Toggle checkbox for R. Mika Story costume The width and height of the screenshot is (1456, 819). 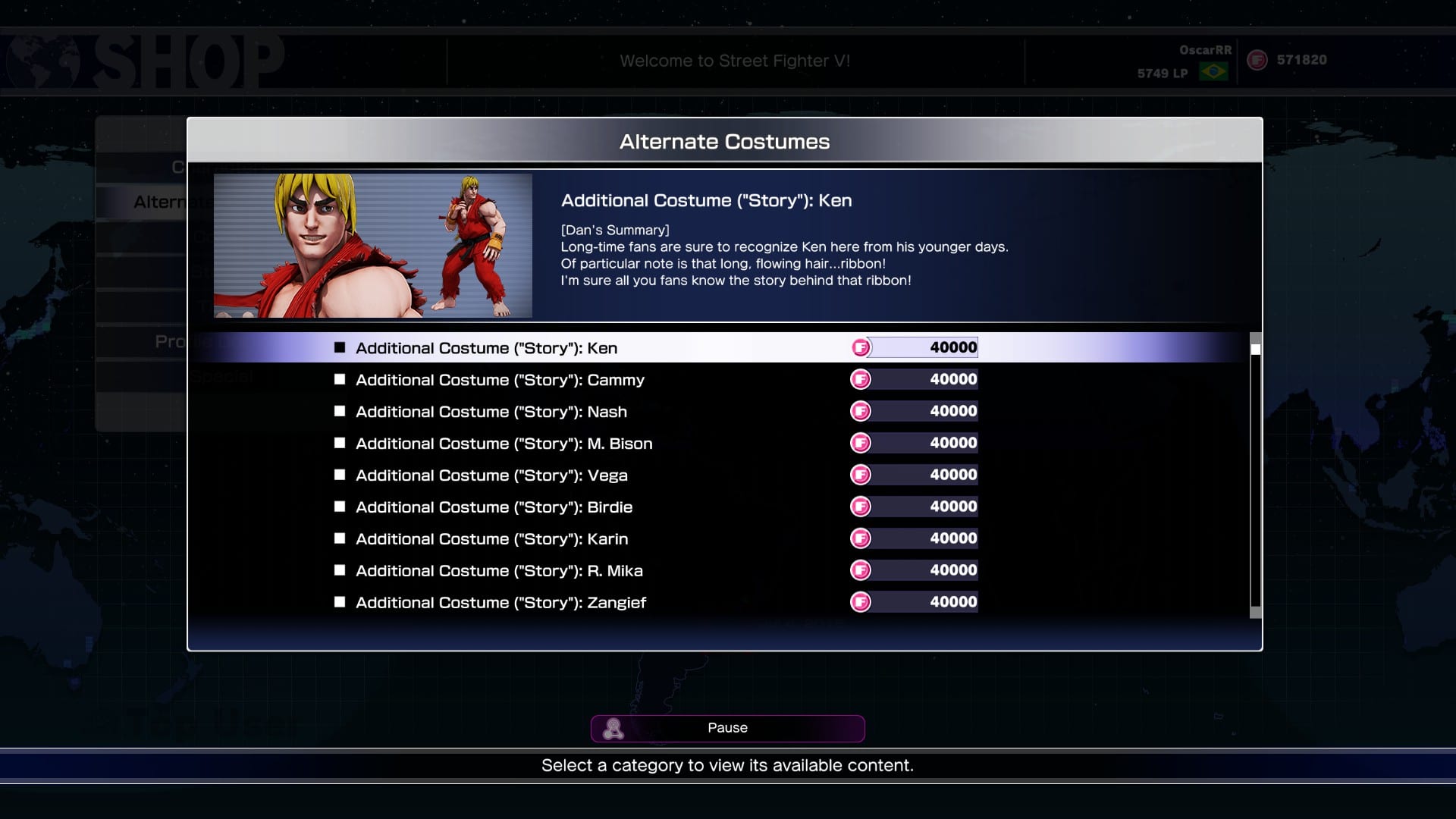click(x=340, y=570)
